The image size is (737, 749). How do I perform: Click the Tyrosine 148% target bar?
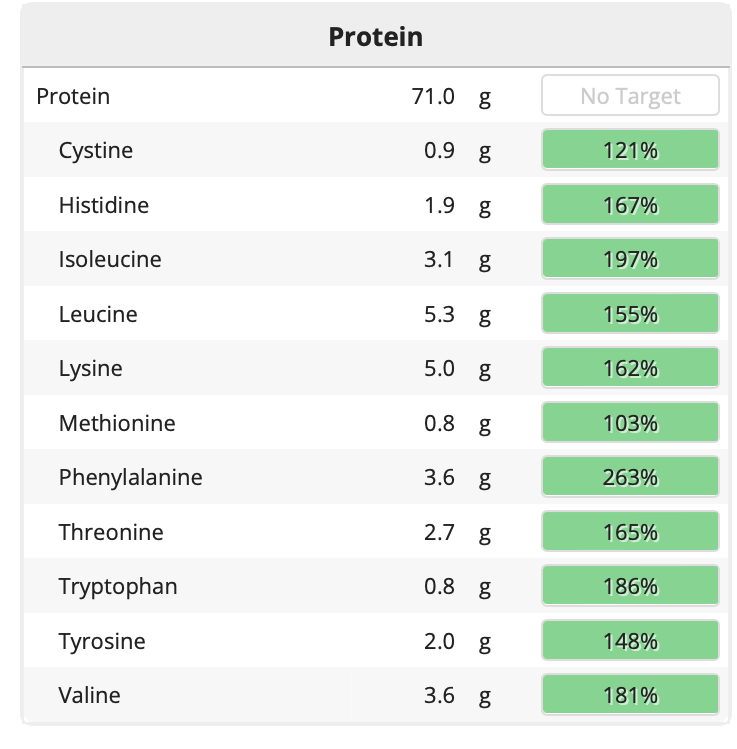tap(630, 641)
